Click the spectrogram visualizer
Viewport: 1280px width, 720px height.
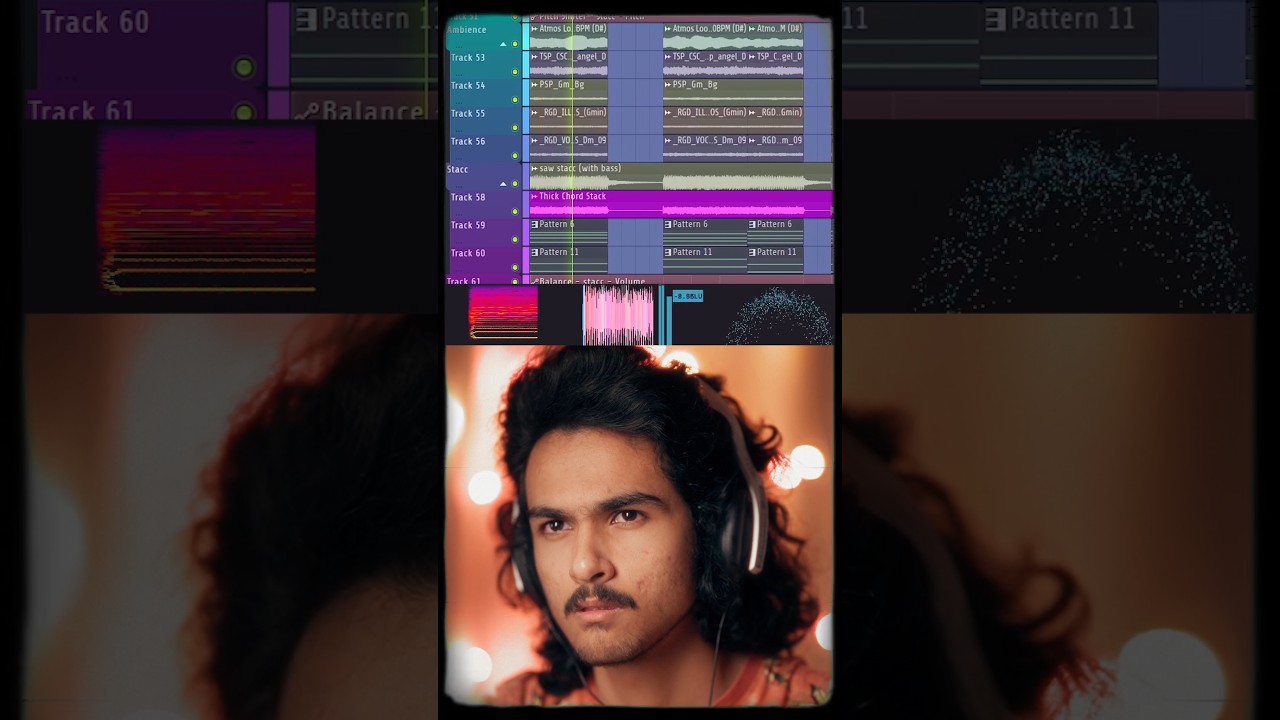click(x=503, y=313)
